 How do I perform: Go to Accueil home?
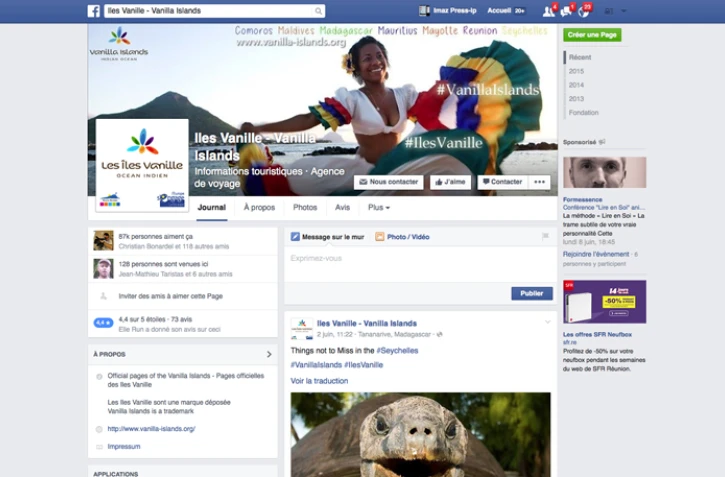point(499,11)
